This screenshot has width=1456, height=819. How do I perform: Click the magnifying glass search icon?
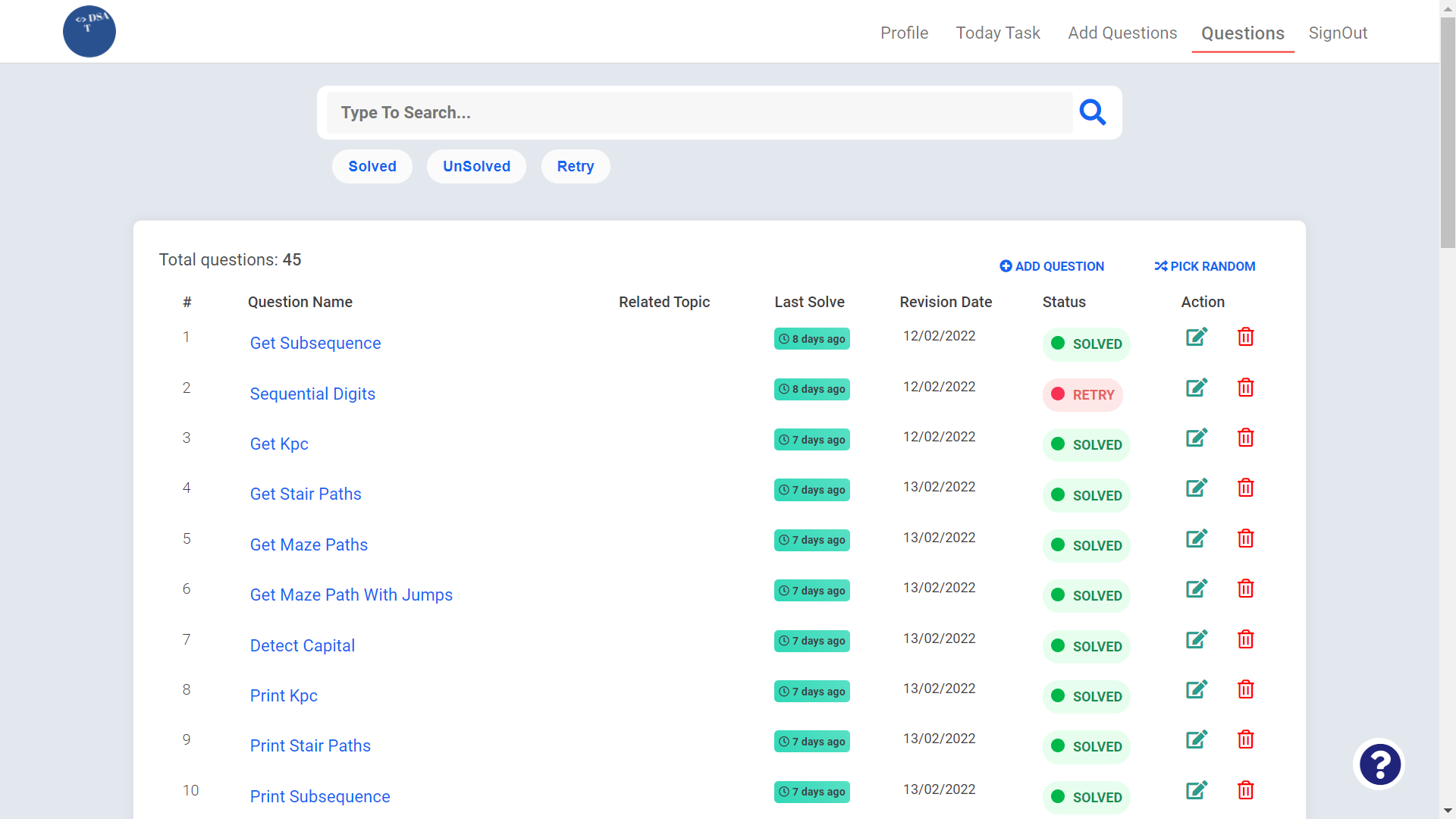coord(1092,112)
